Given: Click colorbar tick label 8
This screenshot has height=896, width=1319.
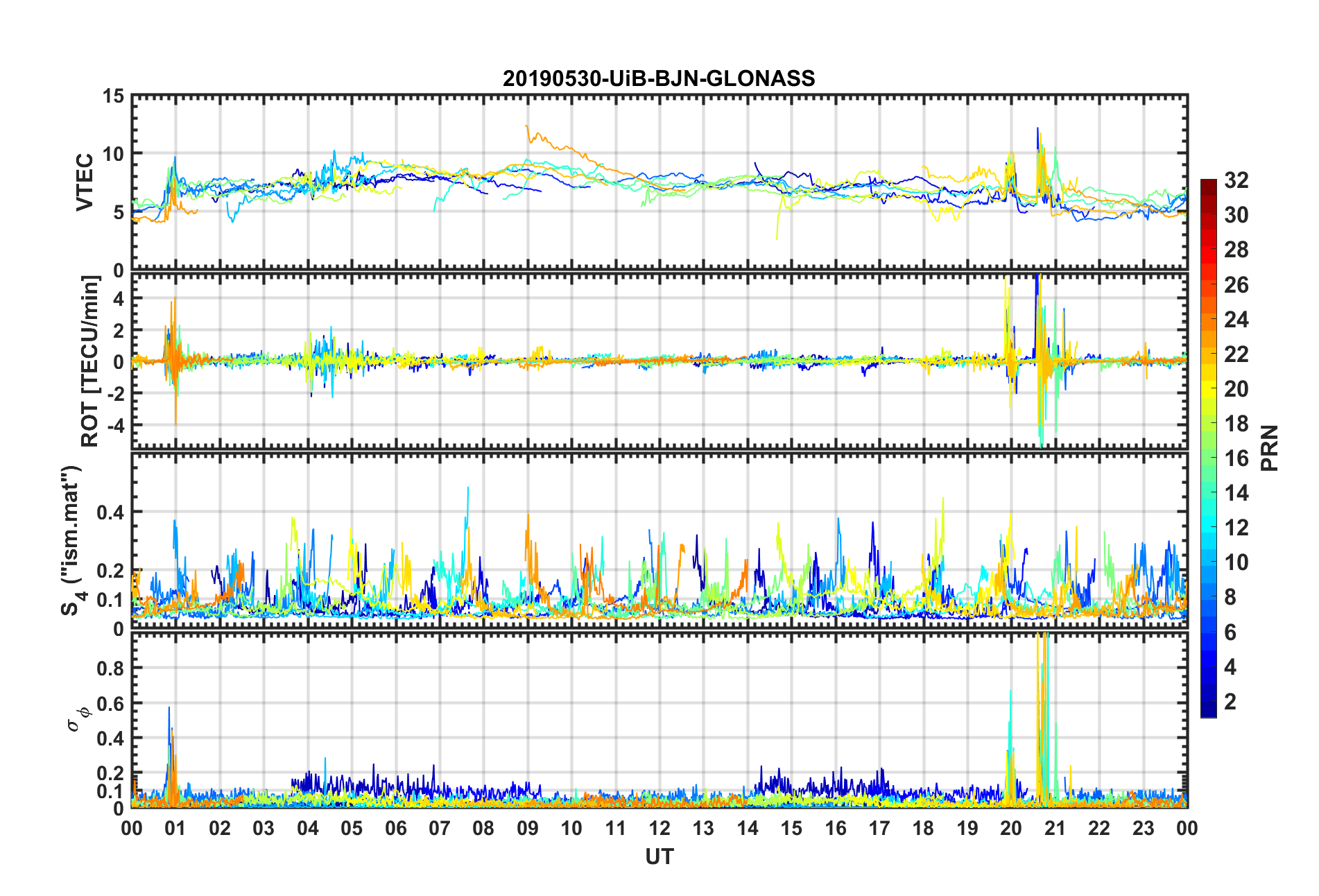Looking at the screenshot, I should pyautogui.click(x=1230, y=597).
